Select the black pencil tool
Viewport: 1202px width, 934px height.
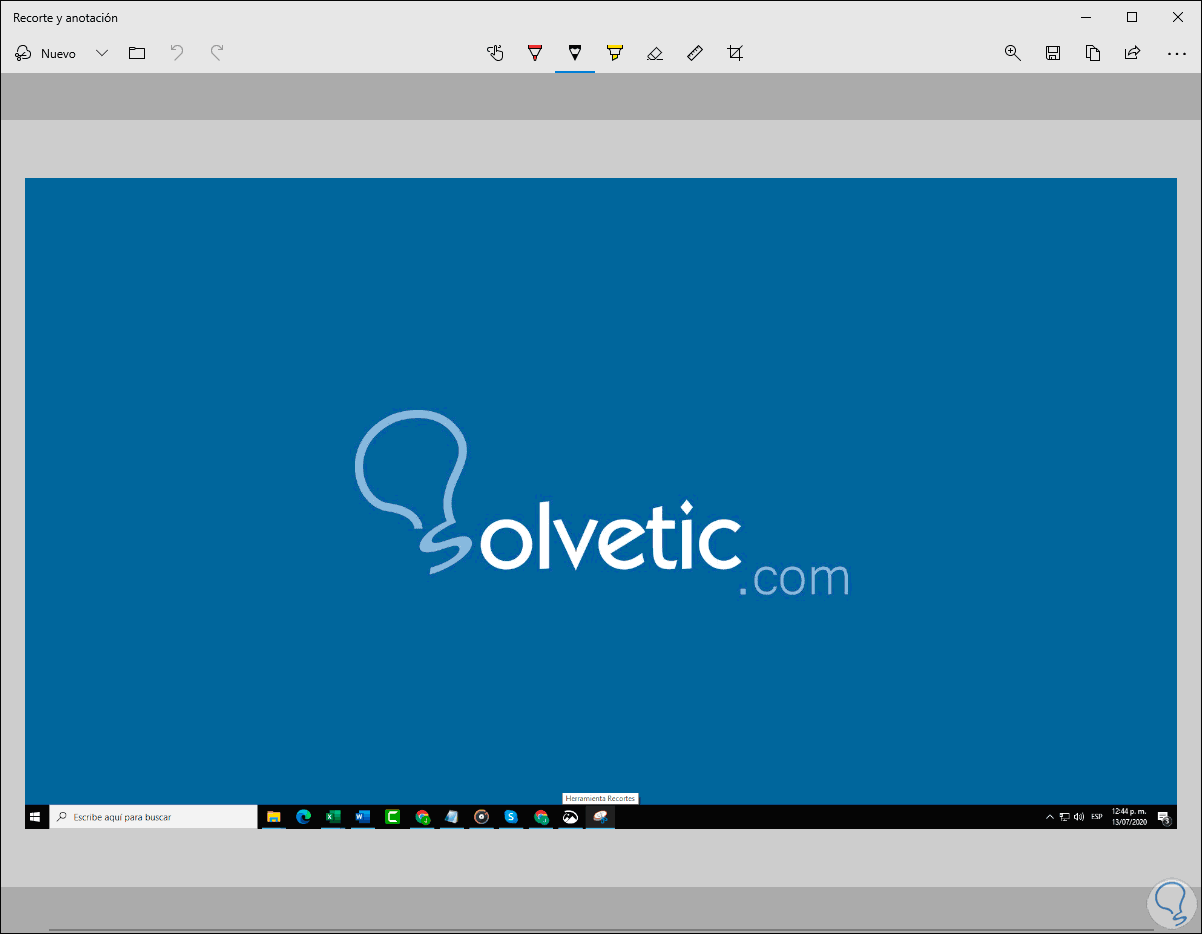575,53
